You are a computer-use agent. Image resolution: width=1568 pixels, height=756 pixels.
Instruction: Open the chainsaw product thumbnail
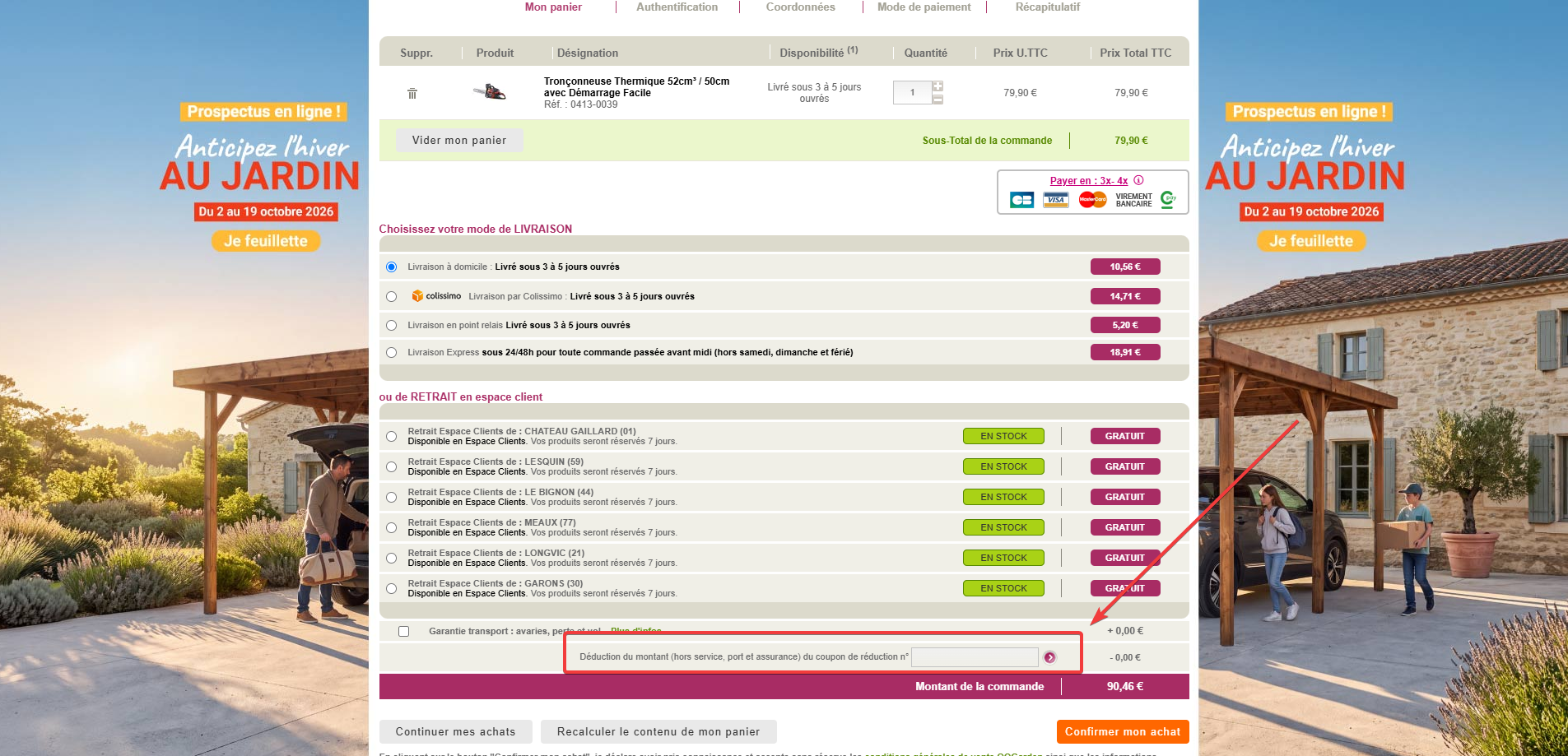pyautogui.click(x=490, y=92)
